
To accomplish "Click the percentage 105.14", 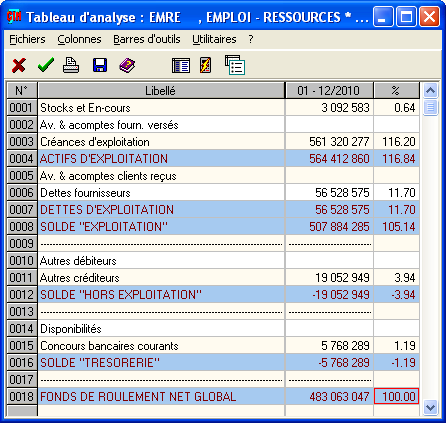I will 399,227.
